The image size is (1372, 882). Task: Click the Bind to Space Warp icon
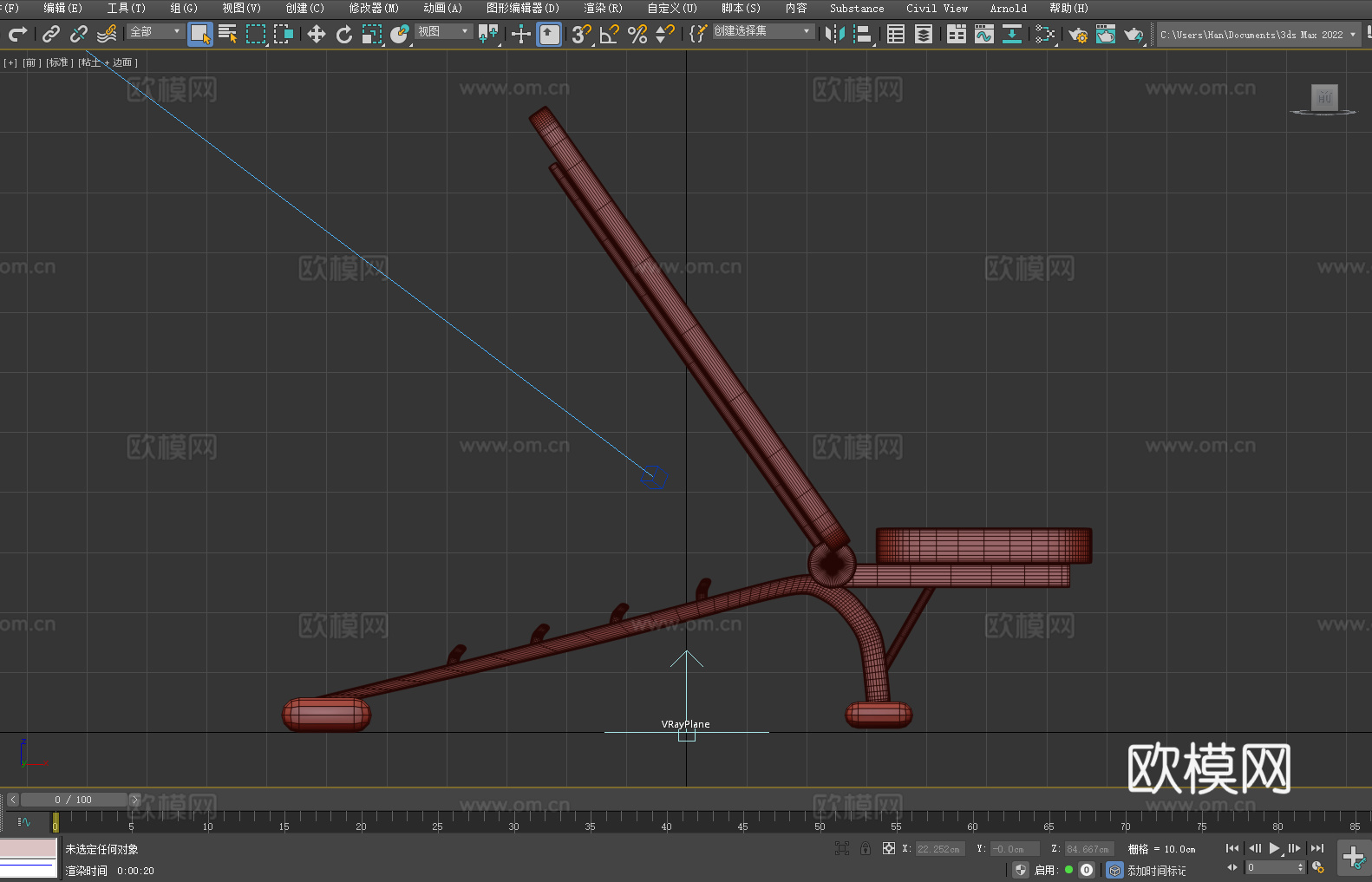tap(107, 34)
